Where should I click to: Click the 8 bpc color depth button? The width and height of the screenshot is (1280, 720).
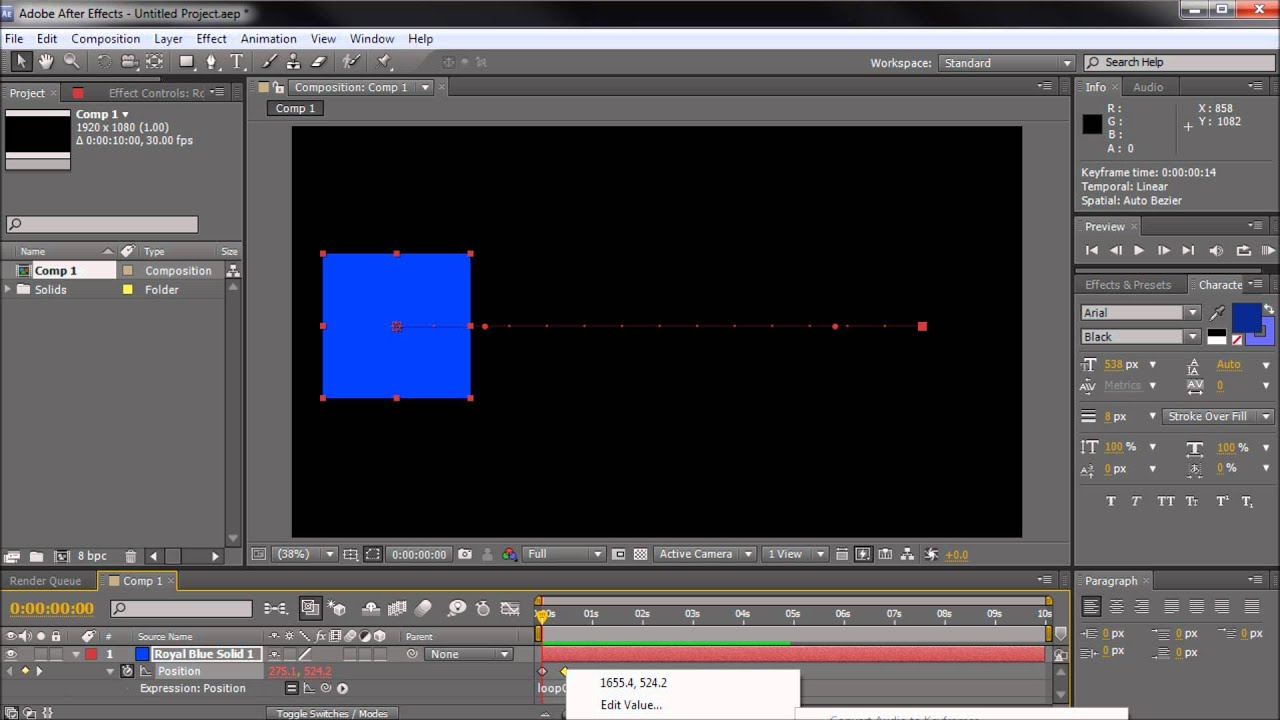(92, 556)
